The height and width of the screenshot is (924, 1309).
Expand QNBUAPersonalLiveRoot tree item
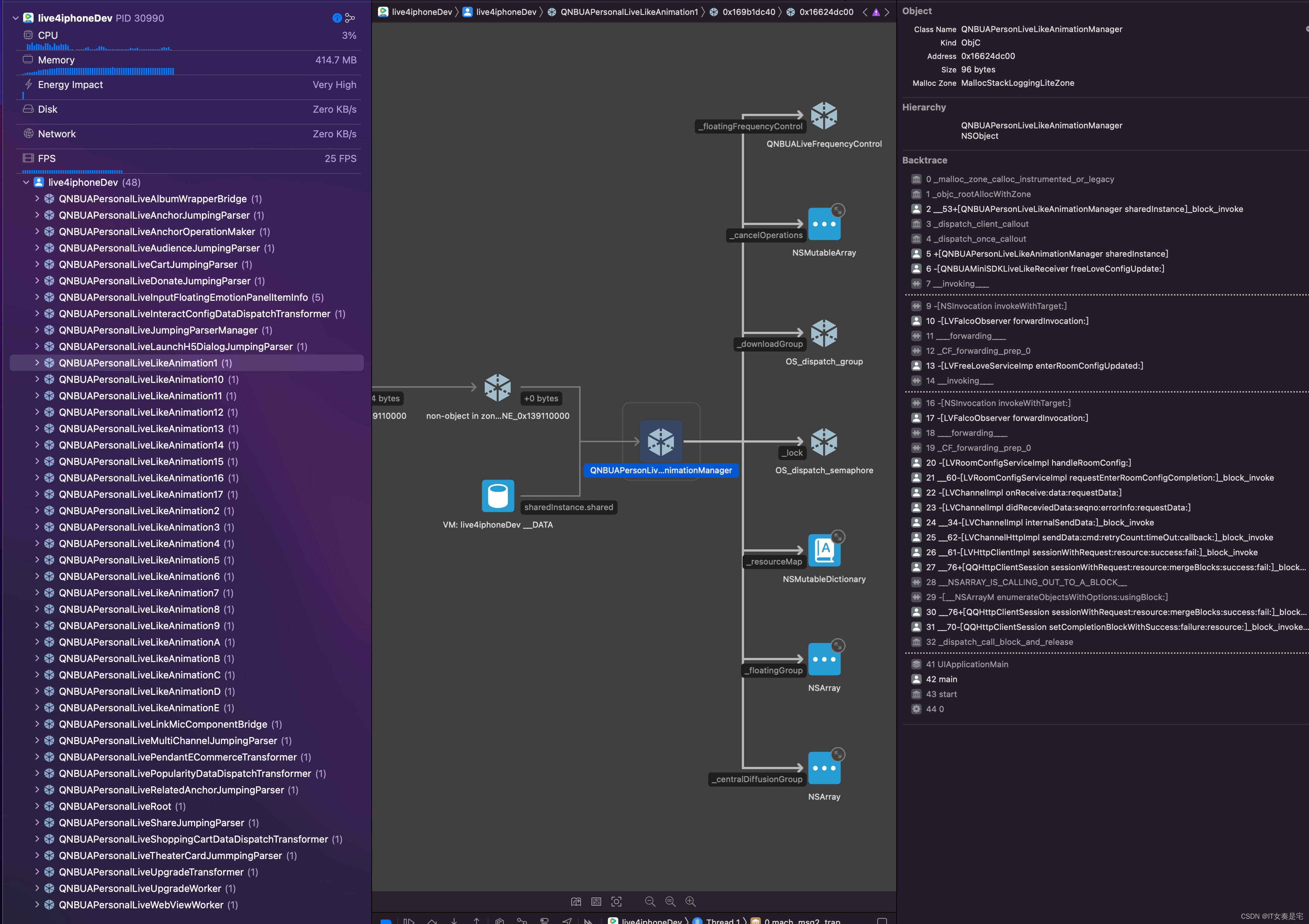tap(37, 806)
